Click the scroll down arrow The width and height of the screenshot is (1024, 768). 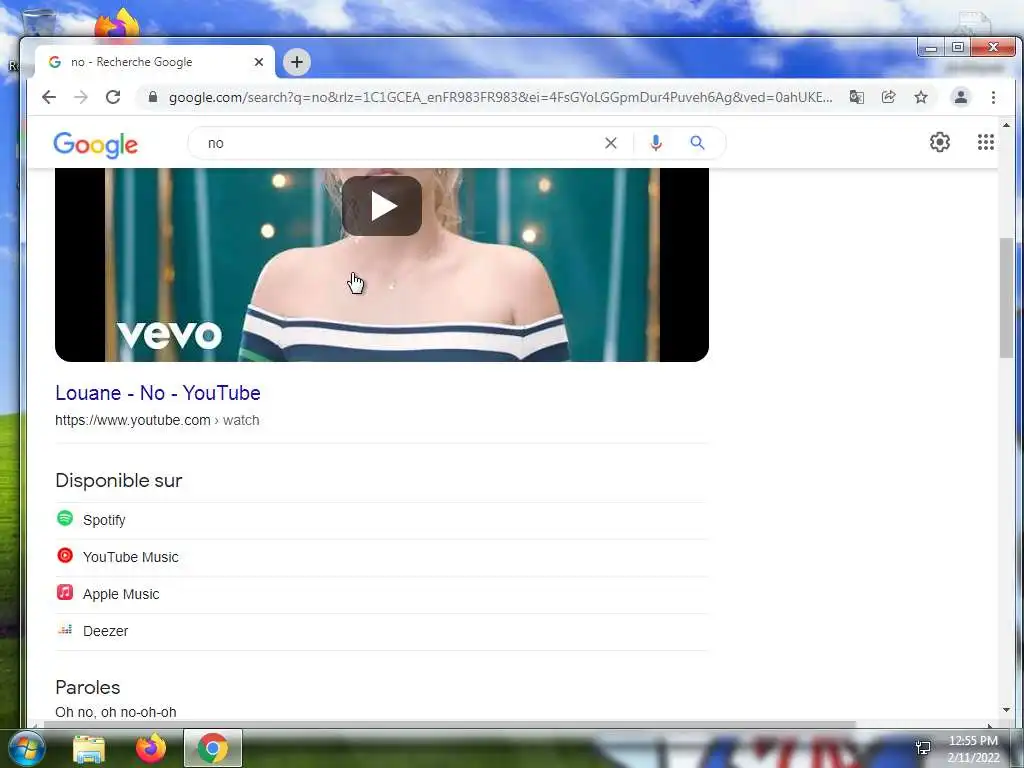[x=1006, y=710]
